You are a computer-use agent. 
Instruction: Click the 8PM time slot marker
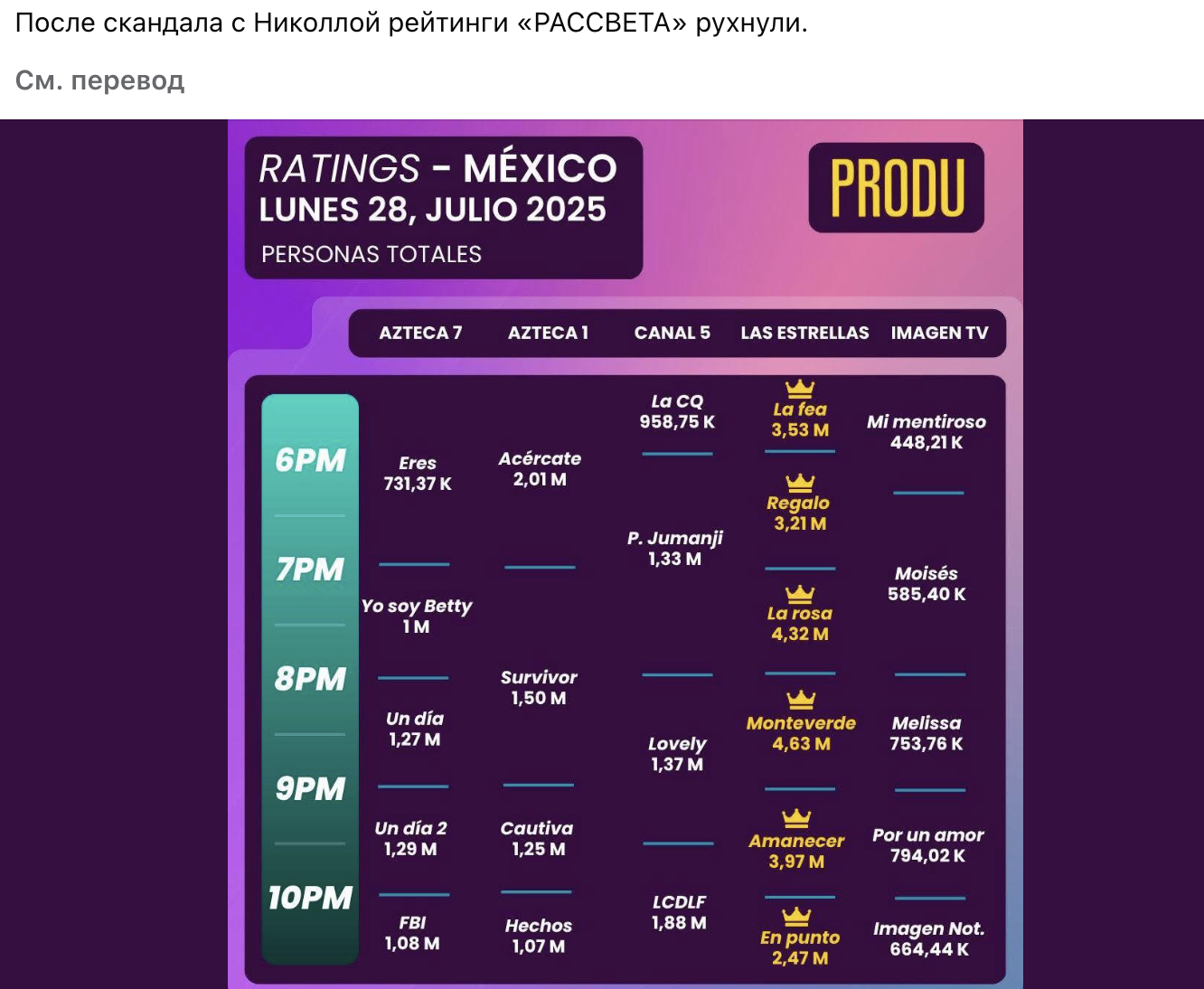310,679
